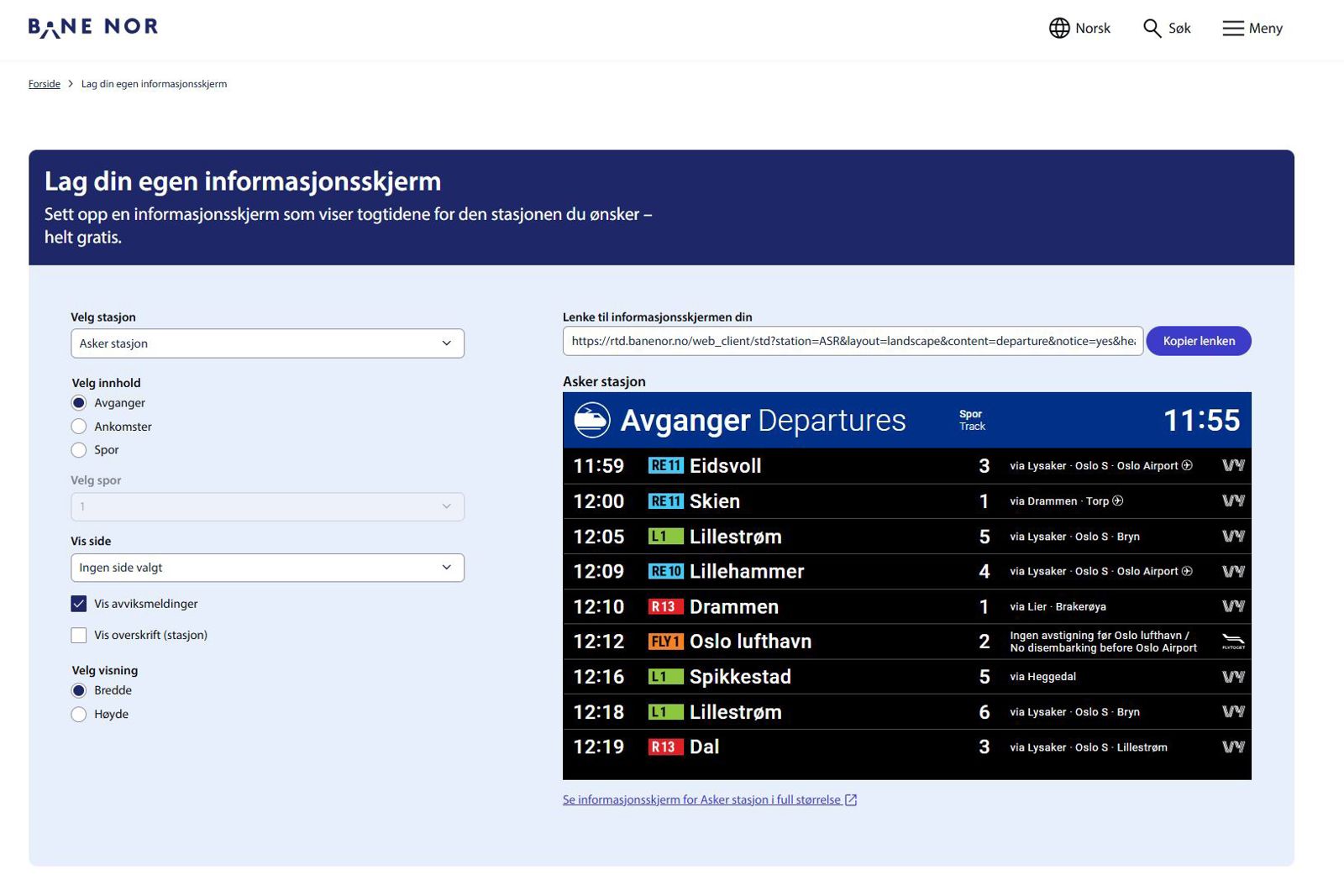Click the train icon beside Avganger
Image resolution: width=1344 pixels, height=896 pixels.
coord(591,420)
